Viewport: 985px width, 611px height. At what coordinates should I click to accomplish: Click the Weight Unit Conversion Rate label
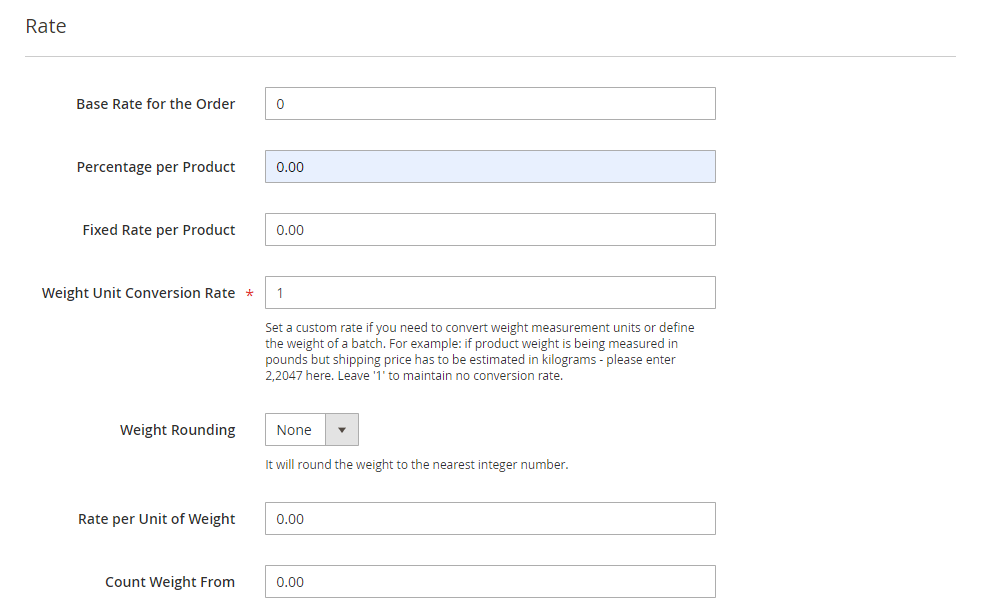pyautogui.click(x=138, y=293)
